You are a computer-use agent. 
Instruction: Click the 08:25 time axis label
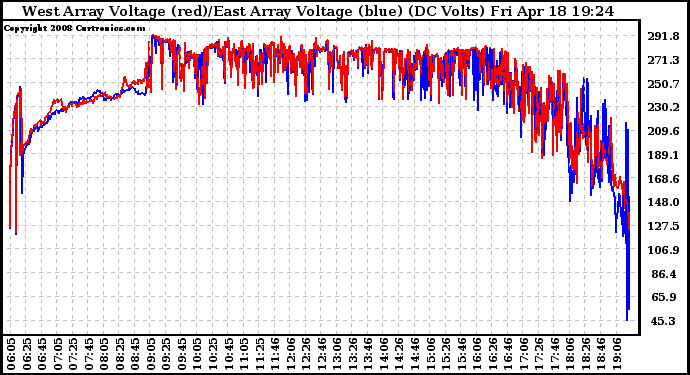coord(119,354)
